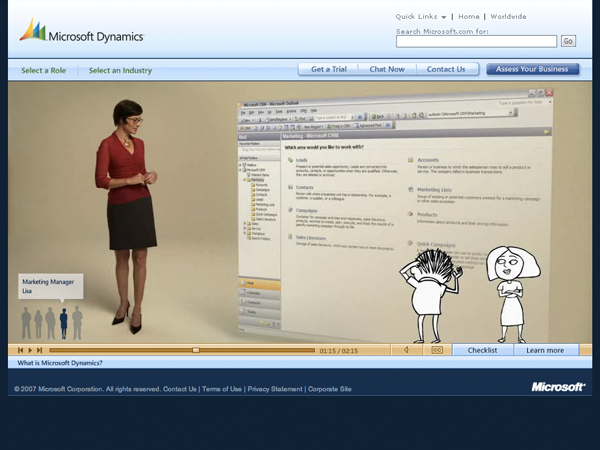Mute the video with the speaker icon

click(x=406, y=350)
